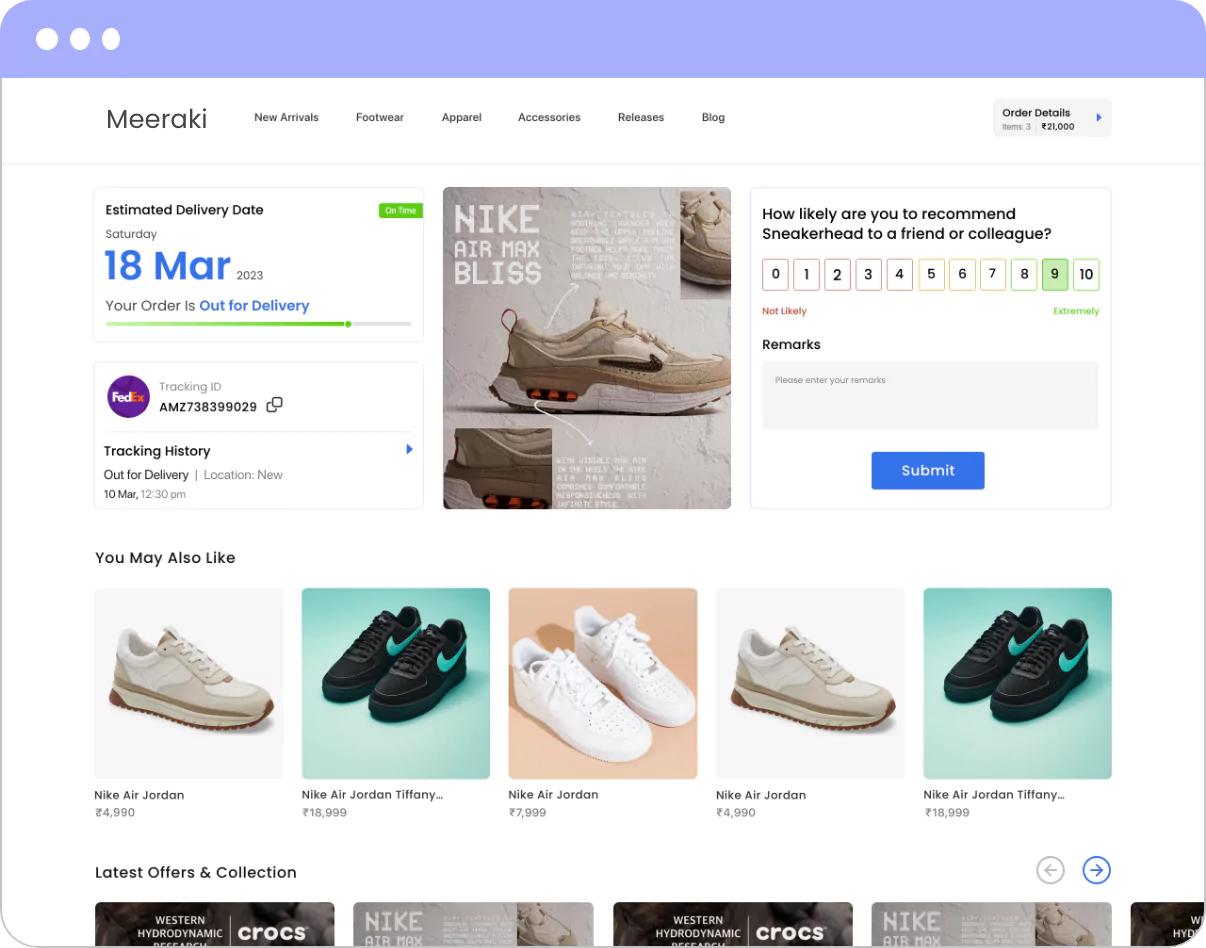Screen dimensions: 1206x948
Task: Pick rating 10 Extremely likely
Action: (1086, 274)
